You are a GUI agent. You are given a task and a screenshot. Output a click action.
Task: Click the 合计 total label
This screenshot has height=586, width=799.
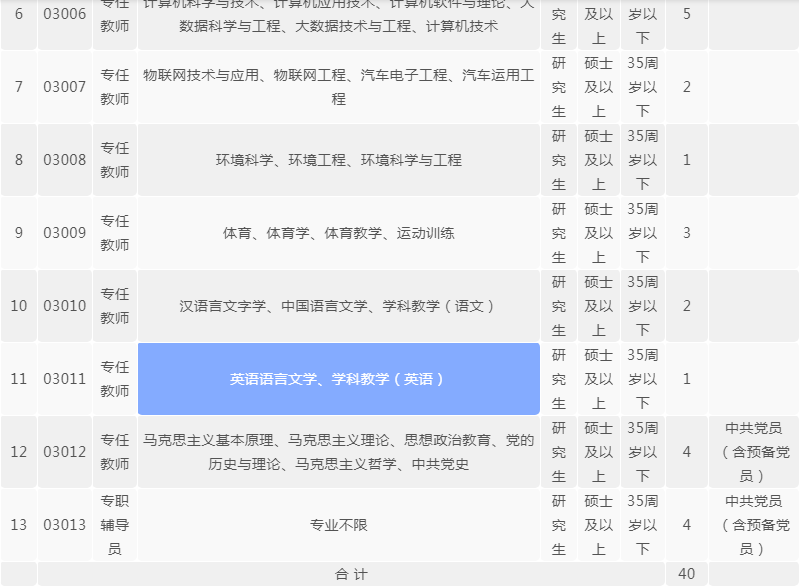[x=351, y=574]
